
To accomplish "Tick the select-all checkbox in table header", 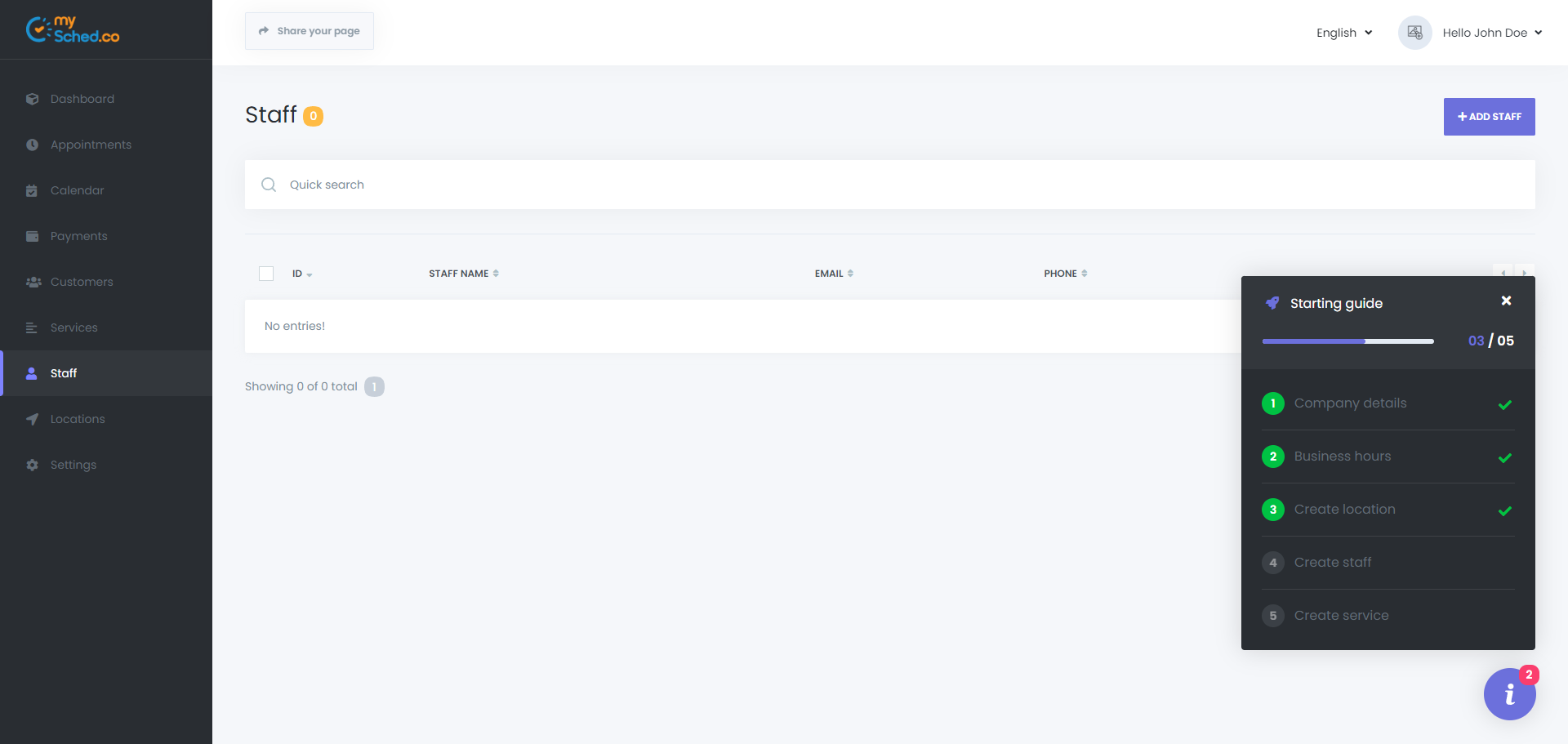I will (266, 274).
